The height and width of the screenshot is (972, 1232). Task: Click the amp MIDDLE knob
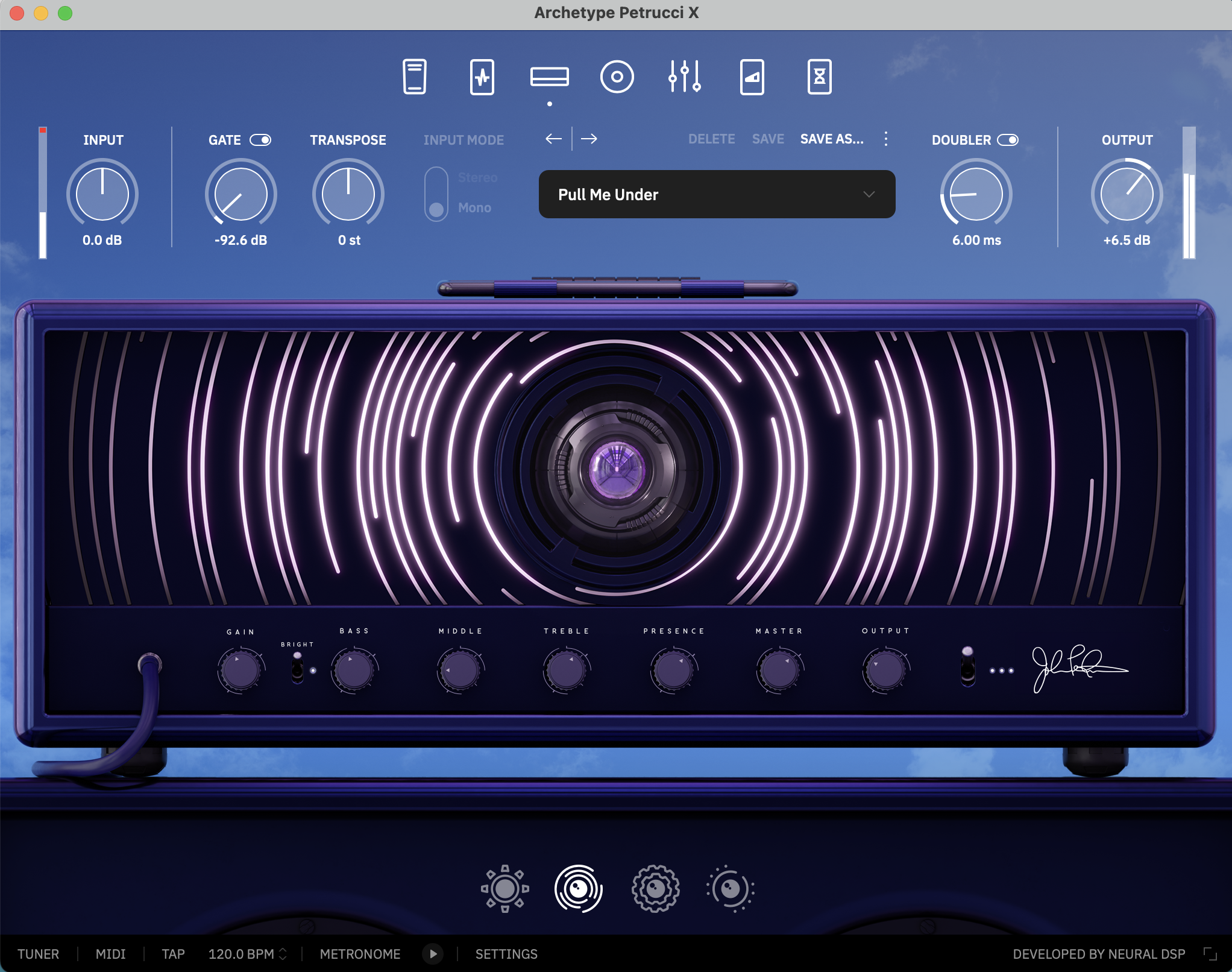click(x=460, y=670)
